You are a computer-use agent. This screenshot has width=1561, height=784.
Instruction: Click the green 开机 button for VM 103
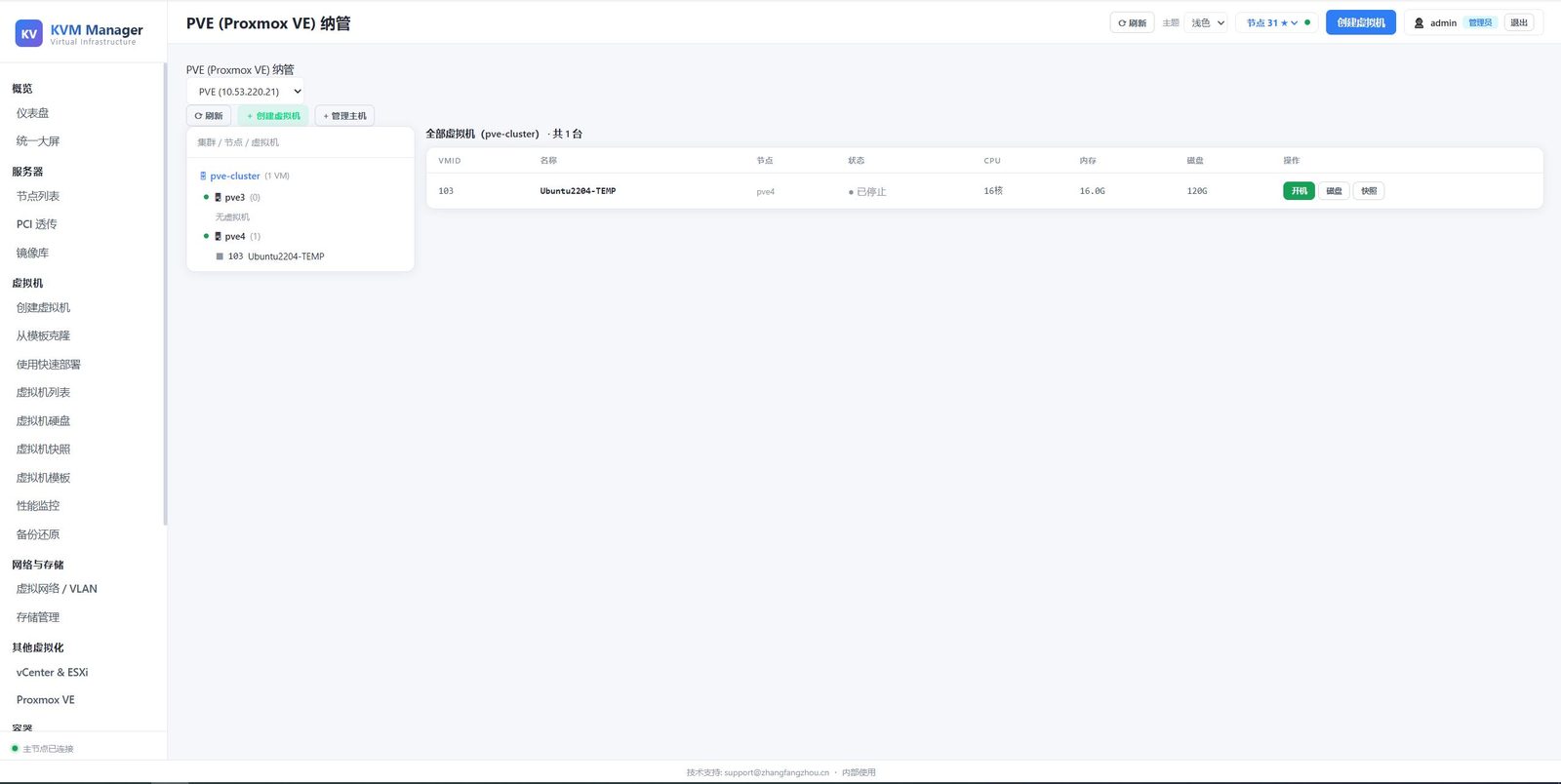(1300, 191)
